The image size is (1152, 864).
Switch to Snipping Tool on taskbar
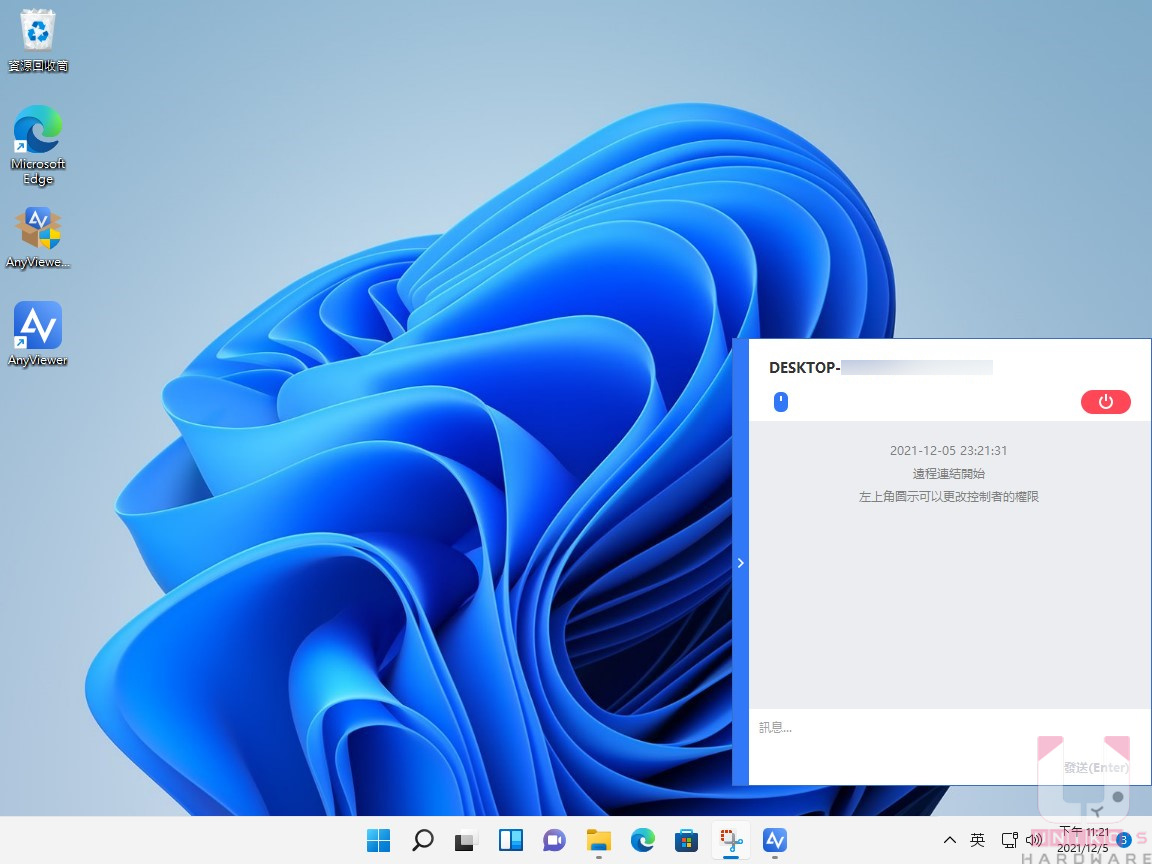pyautogui.click(x=731, y=840)
